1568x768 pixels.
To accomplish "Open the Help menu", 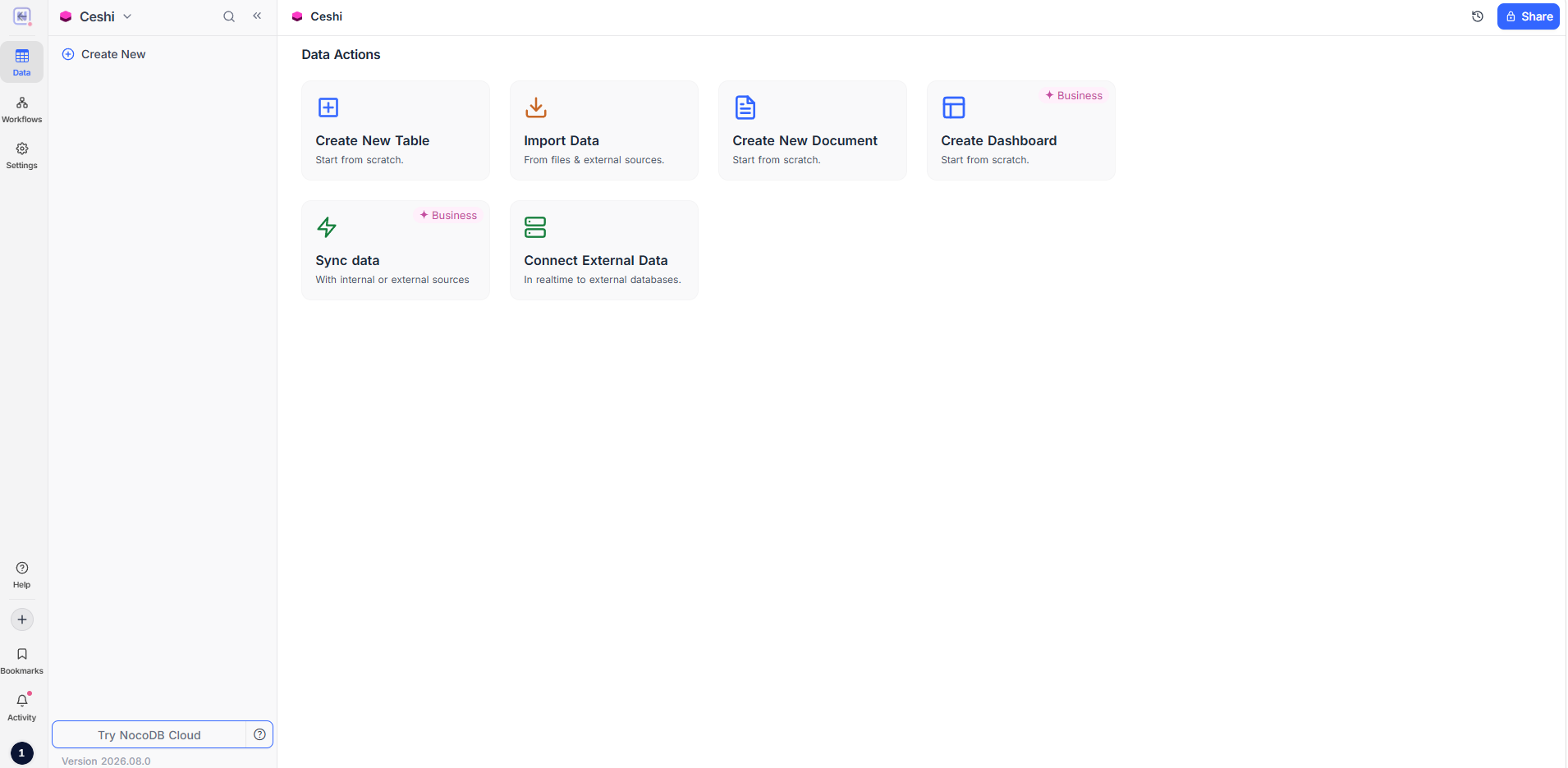I will [22, 575].
